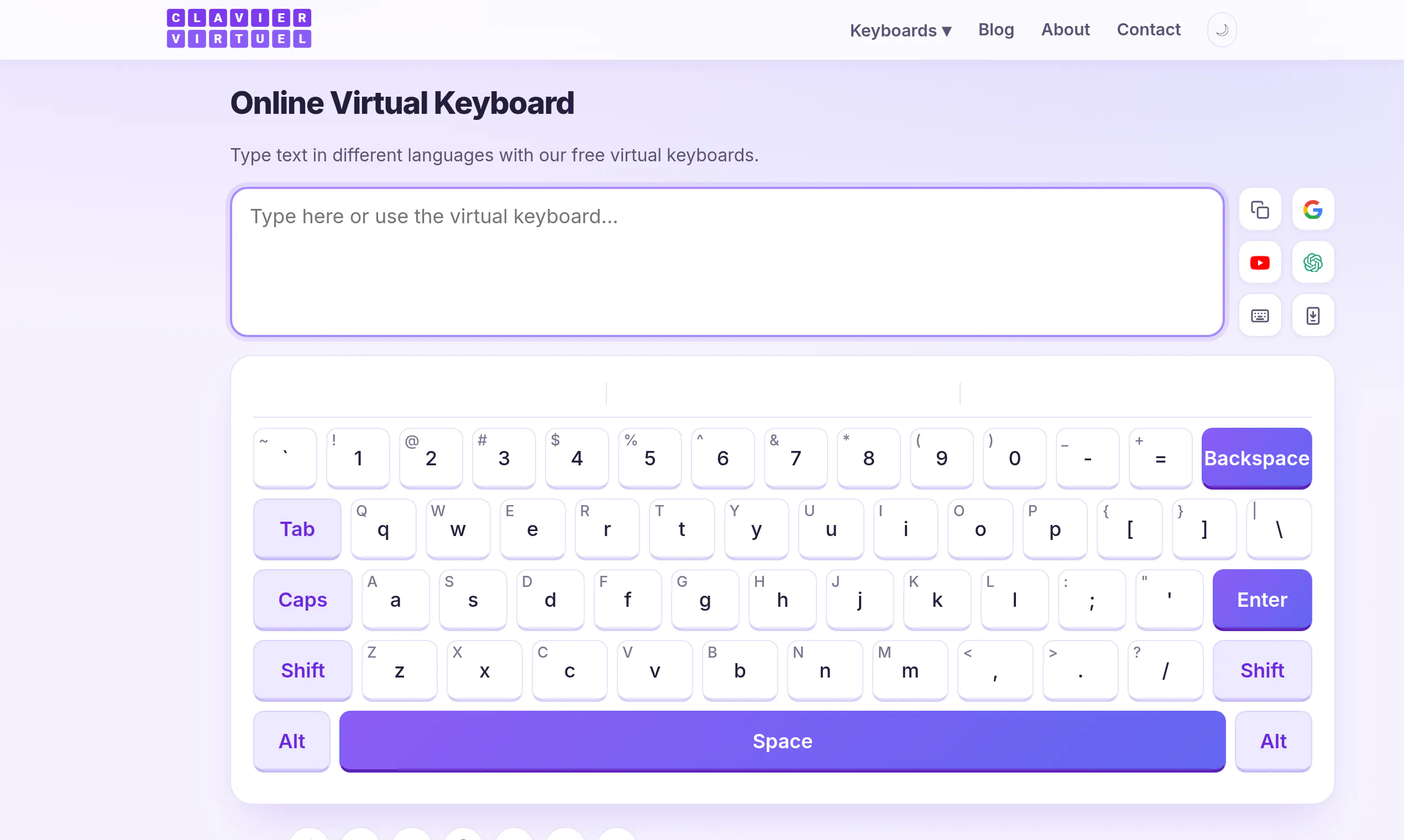Search typed text with Google icon
The image size is (1404, 840).
pyautogui.click(x=1313, y=209)
